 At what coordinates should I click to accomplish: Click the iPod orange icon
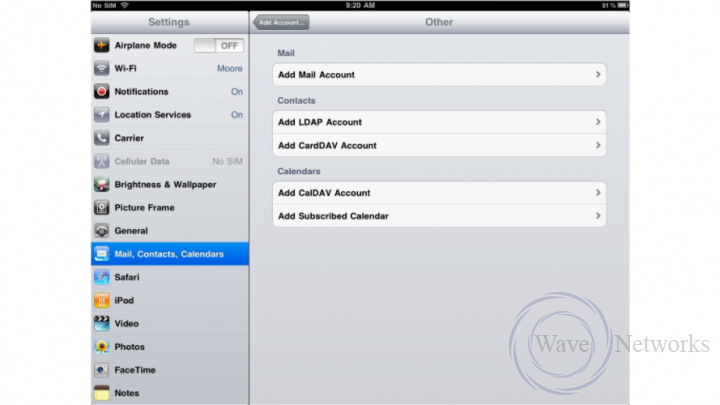101,300
